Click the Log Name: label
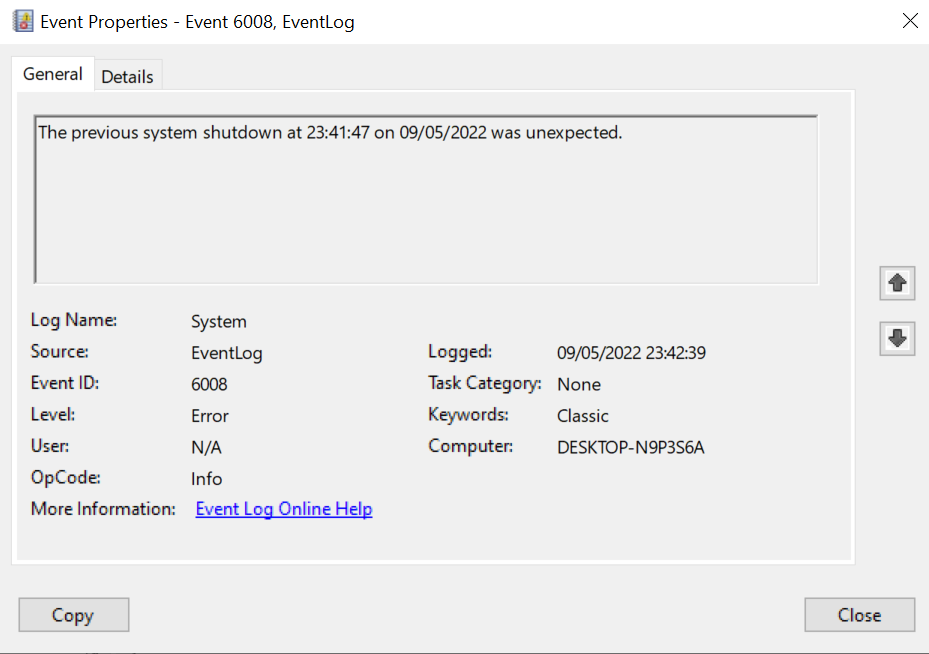Viewport: 929px width, 654px height. click(74, 320)
